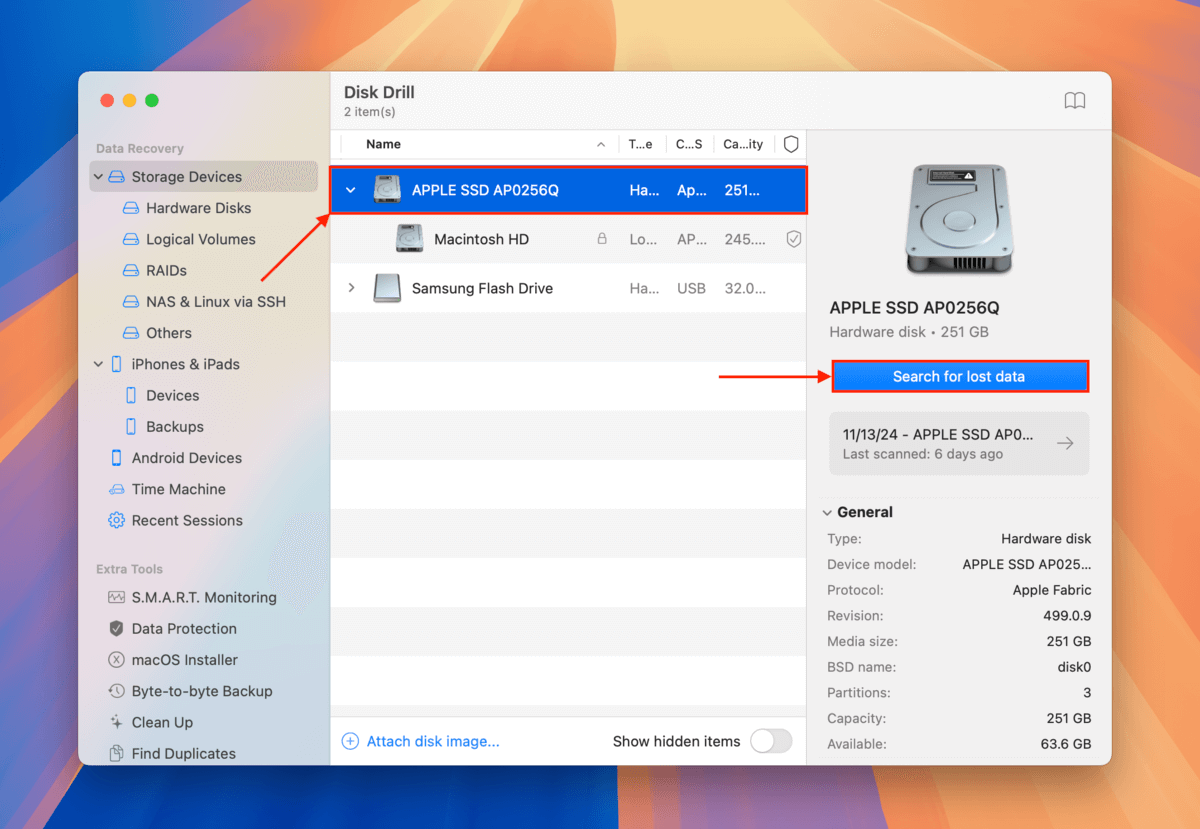Open the Hardware Disks category

click(x=199, y=208)
